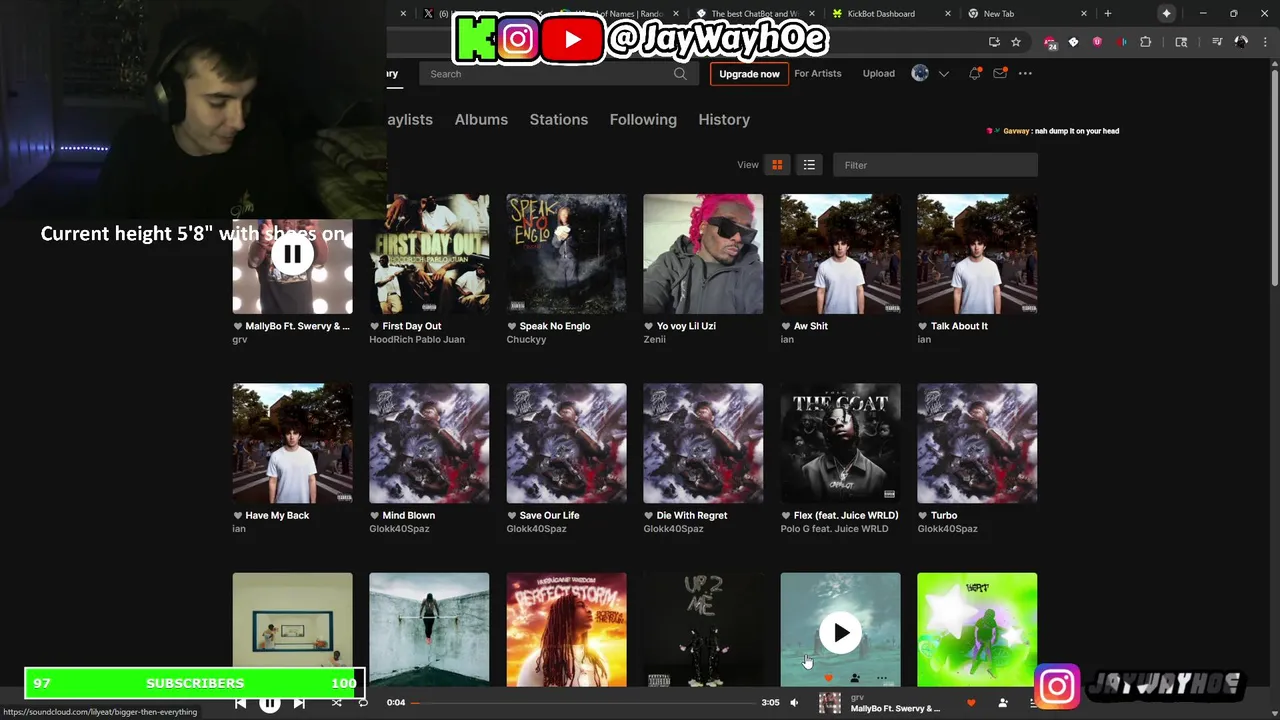Viewport: 1280px width, 720px height.
Task: Click the adblock extension with badge 24
Action: [1049, 42]
